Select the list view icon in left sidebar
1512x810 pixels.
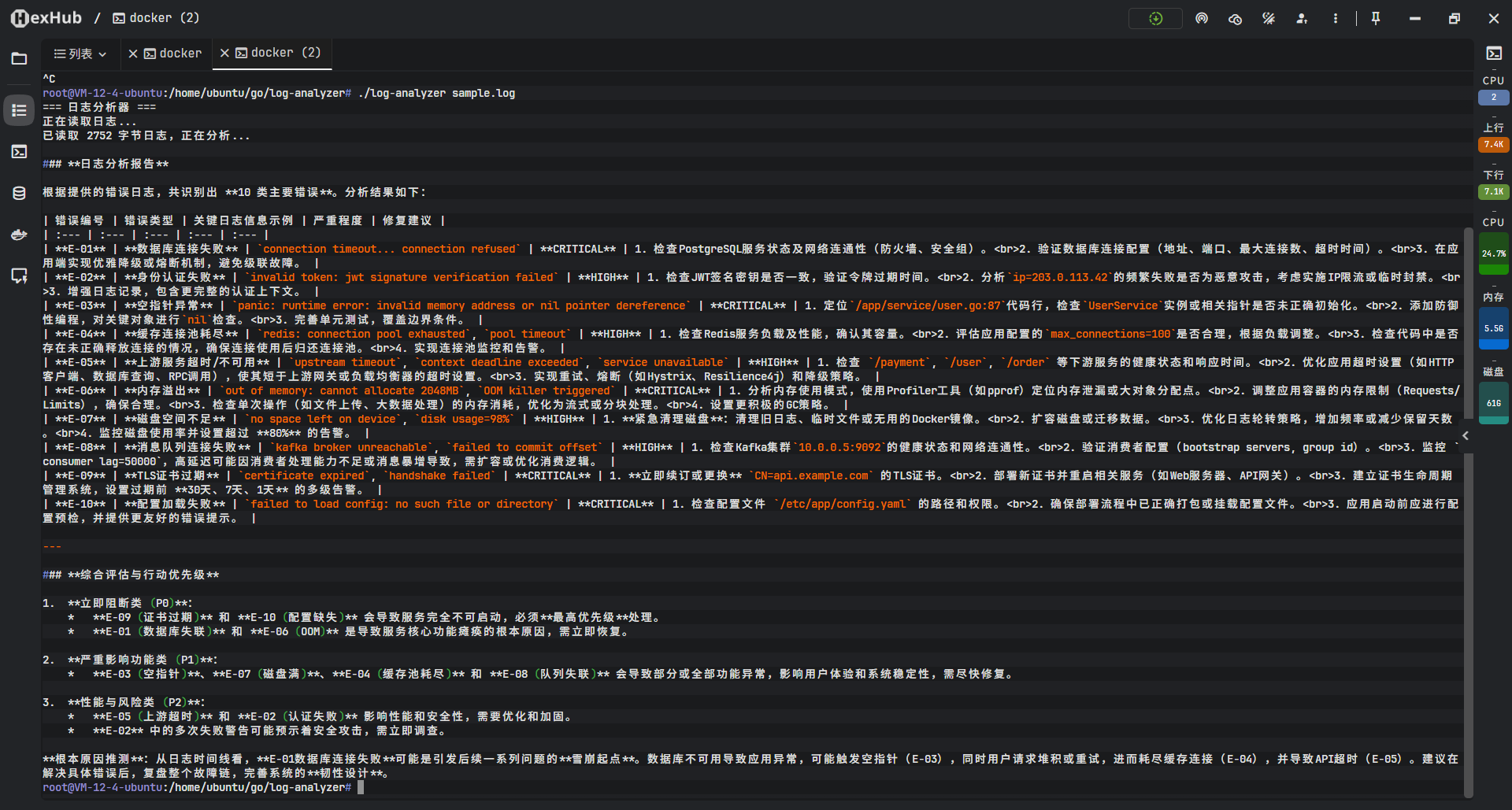tap(19, 110)
